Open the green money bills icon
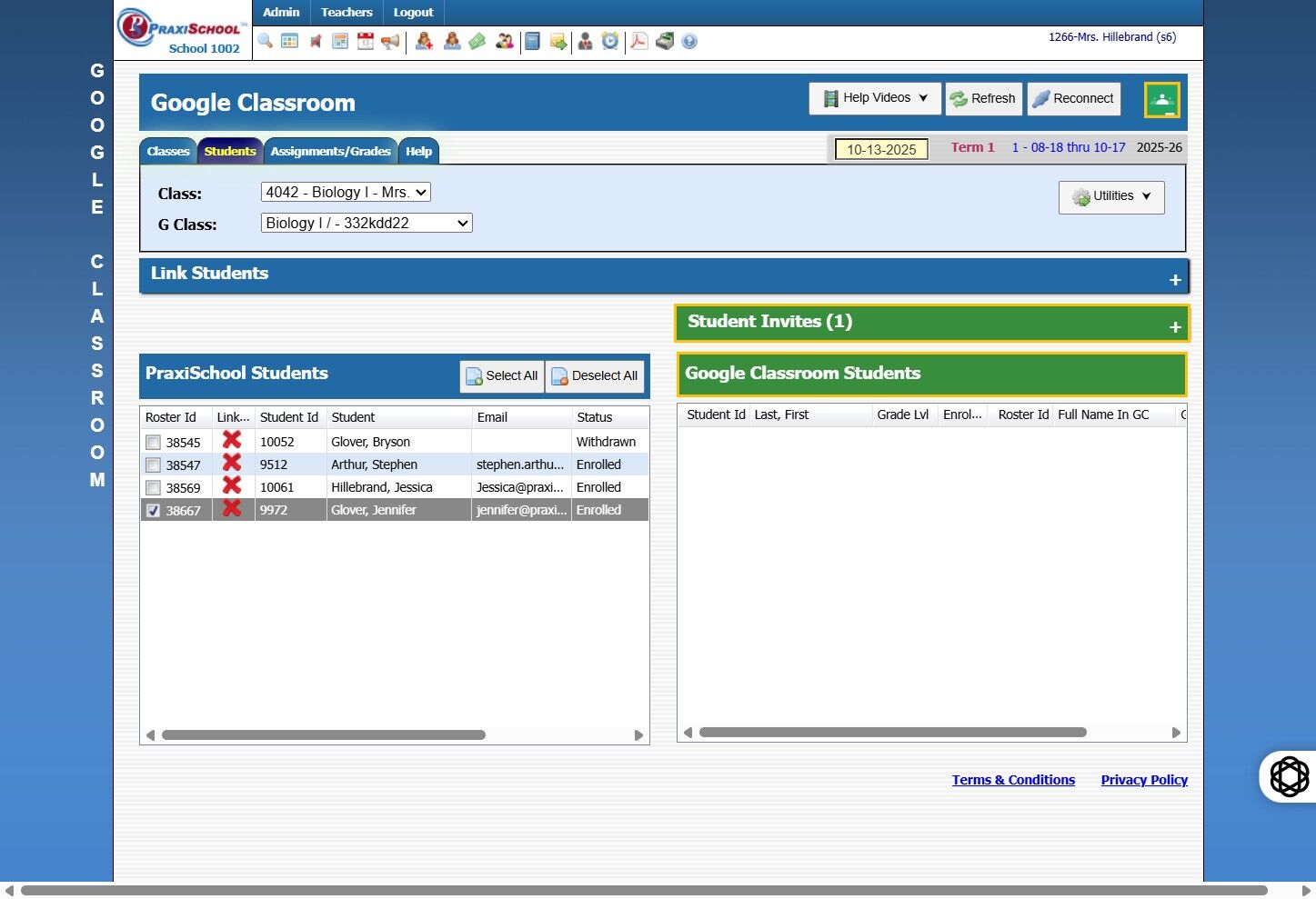The image size is (1316, 899). click(477, 41)
